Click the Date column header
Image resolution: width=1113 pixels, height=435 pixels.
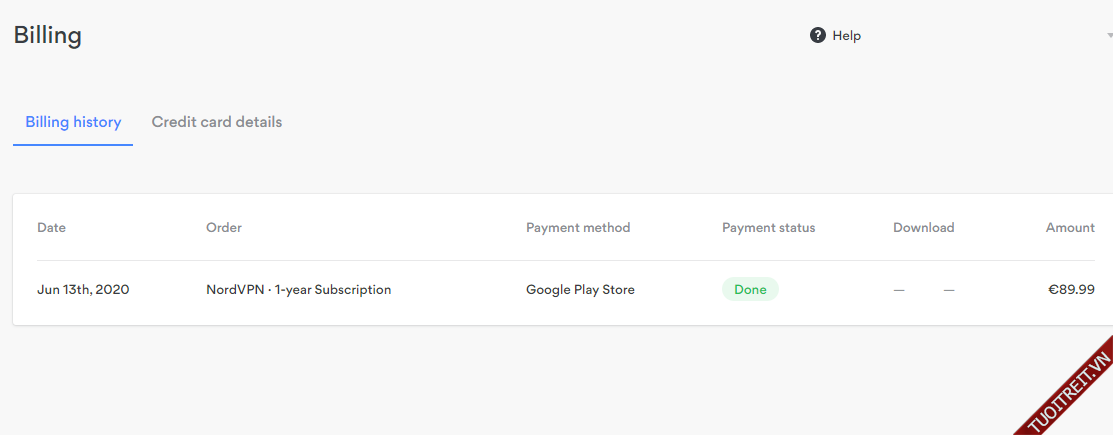51,228
